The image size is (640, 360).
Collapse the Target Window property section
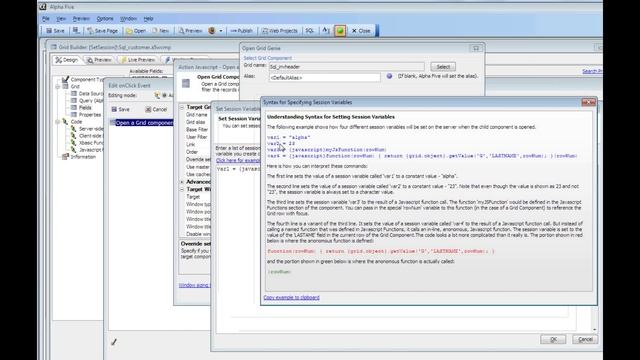(x=182, y=189)
